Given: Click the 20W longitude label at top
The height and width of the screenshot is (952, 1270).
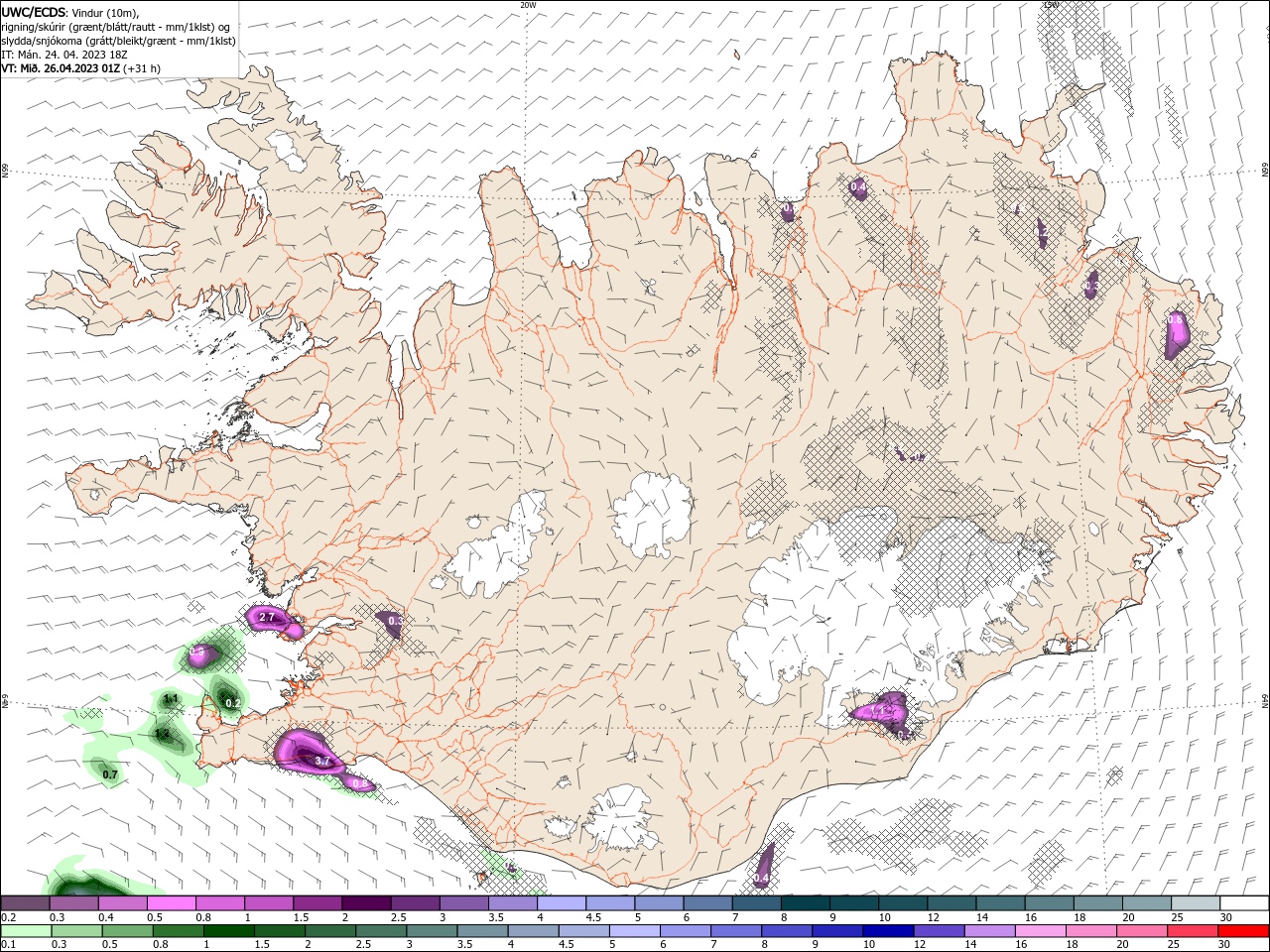Looking at the screenshot, I should [528, 5].
